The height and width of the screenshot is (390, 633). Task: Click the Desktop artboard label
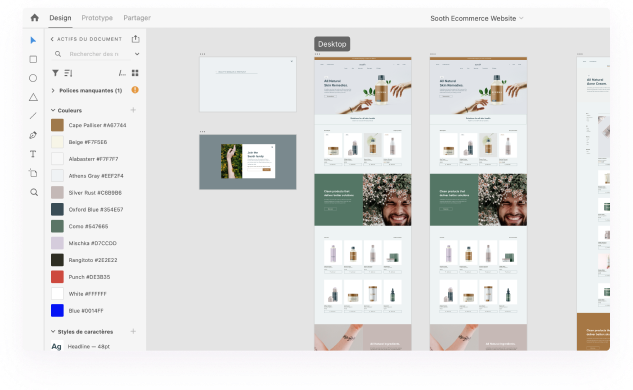coord(332,44)
